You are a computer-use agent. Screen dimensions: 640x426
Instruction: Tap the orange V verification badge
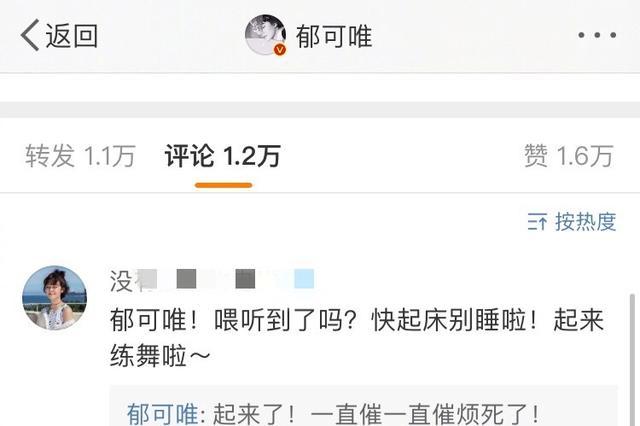280,50
